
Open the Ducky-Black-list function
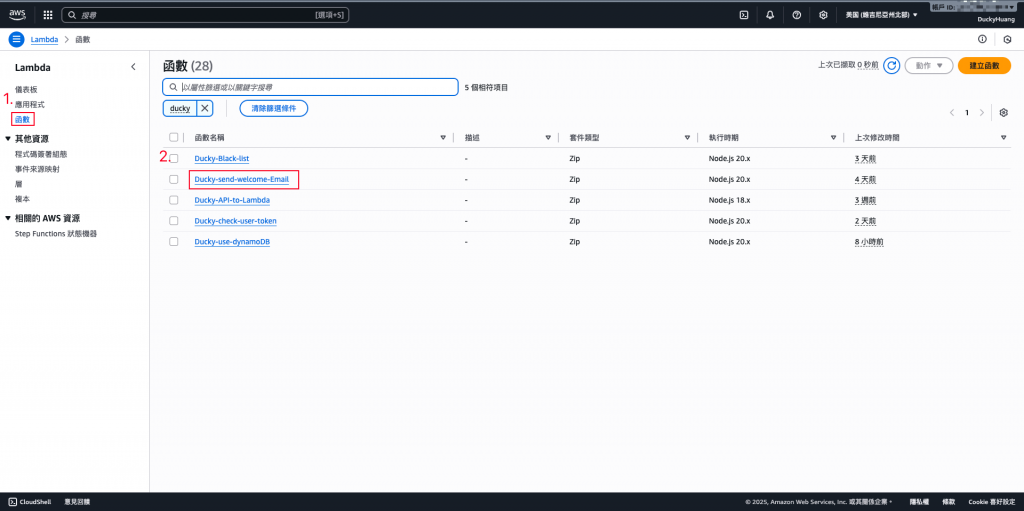point(222,159)
